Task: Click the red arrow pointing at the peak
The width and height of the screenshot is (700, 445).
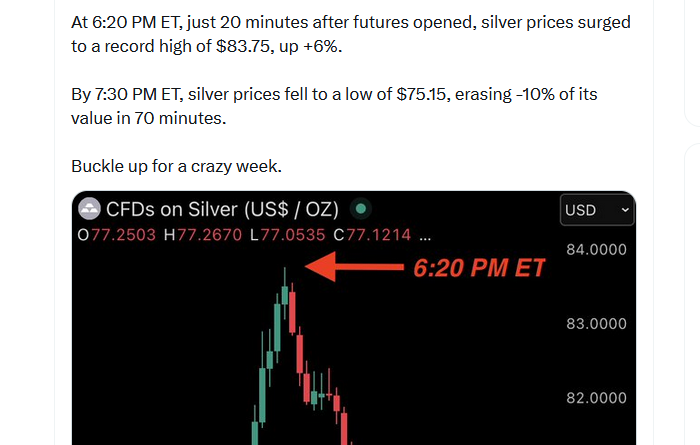Action: click(352, 267)
